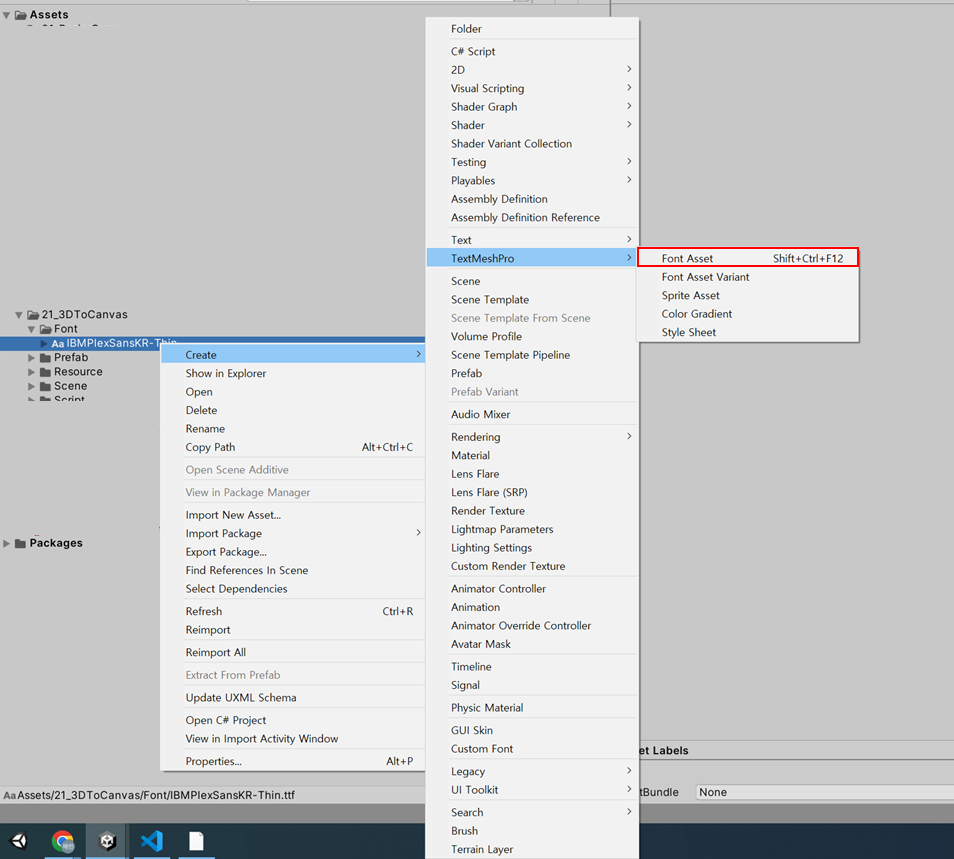The height and width of the screenshot is (859, 954).
Task: Click the IBMPlexSansKR font file icon
Action: 58,344
